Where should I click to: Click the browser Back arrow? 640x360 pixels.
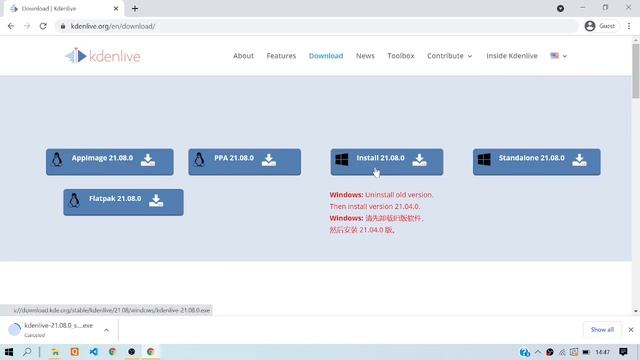[x=11, y=26]
